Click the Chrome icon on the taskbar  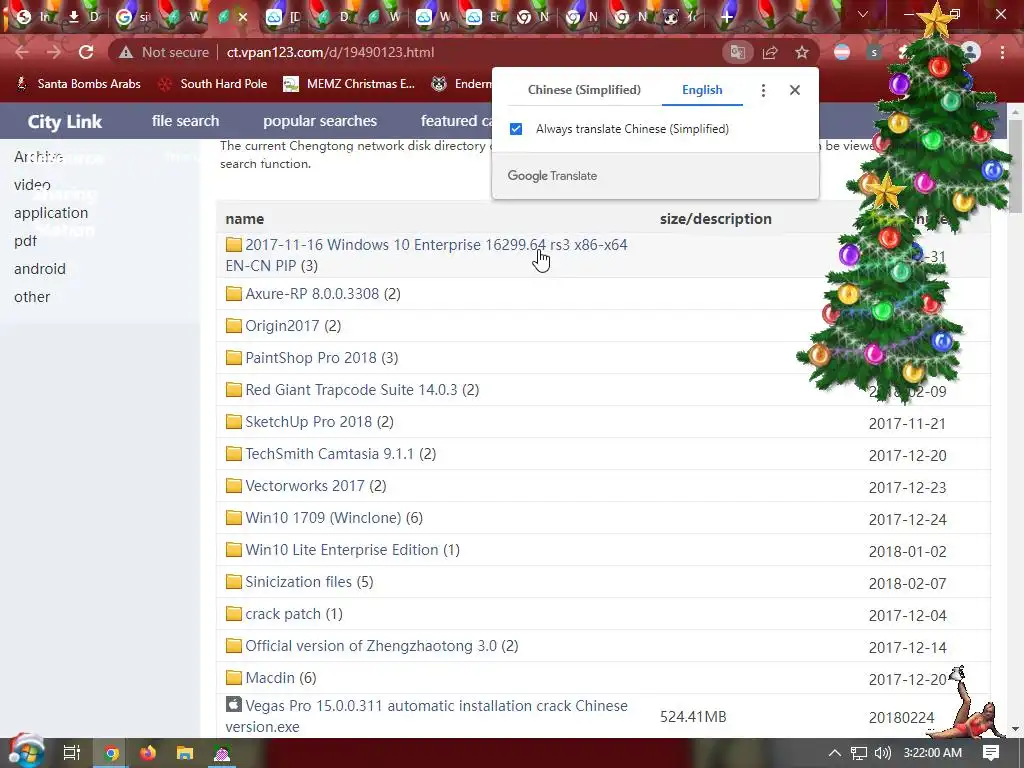pyautogui.click(x=112, y=753)
